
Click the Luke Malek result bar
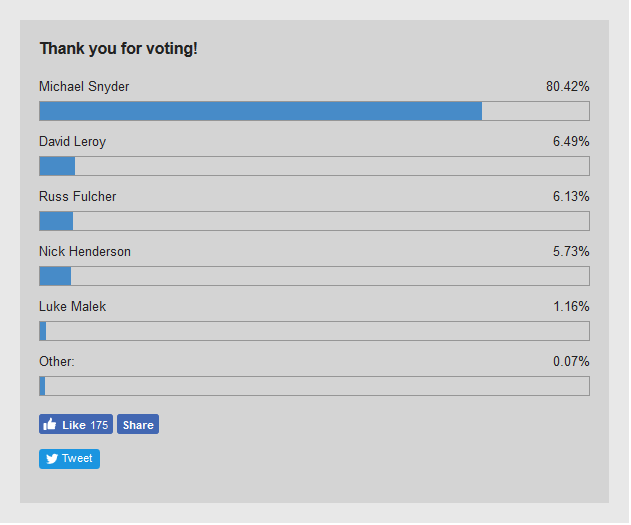click(314, 331)
